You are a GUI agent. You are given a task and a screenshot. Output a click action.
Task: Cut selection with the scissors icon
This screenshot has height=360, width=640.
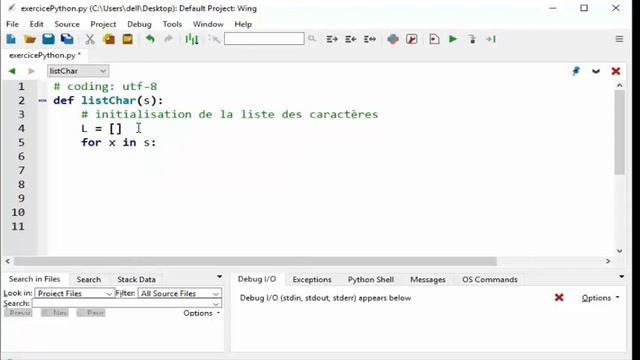pyautogui.click(x=90, y=39)
